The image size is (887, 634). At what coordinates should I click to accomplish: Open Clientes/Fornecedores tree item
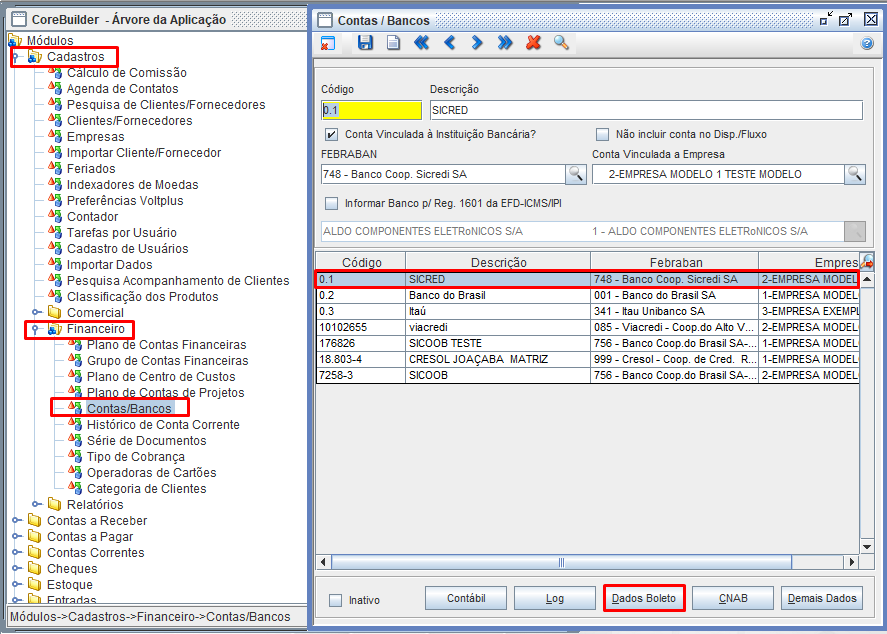click(x=130, y=120)
